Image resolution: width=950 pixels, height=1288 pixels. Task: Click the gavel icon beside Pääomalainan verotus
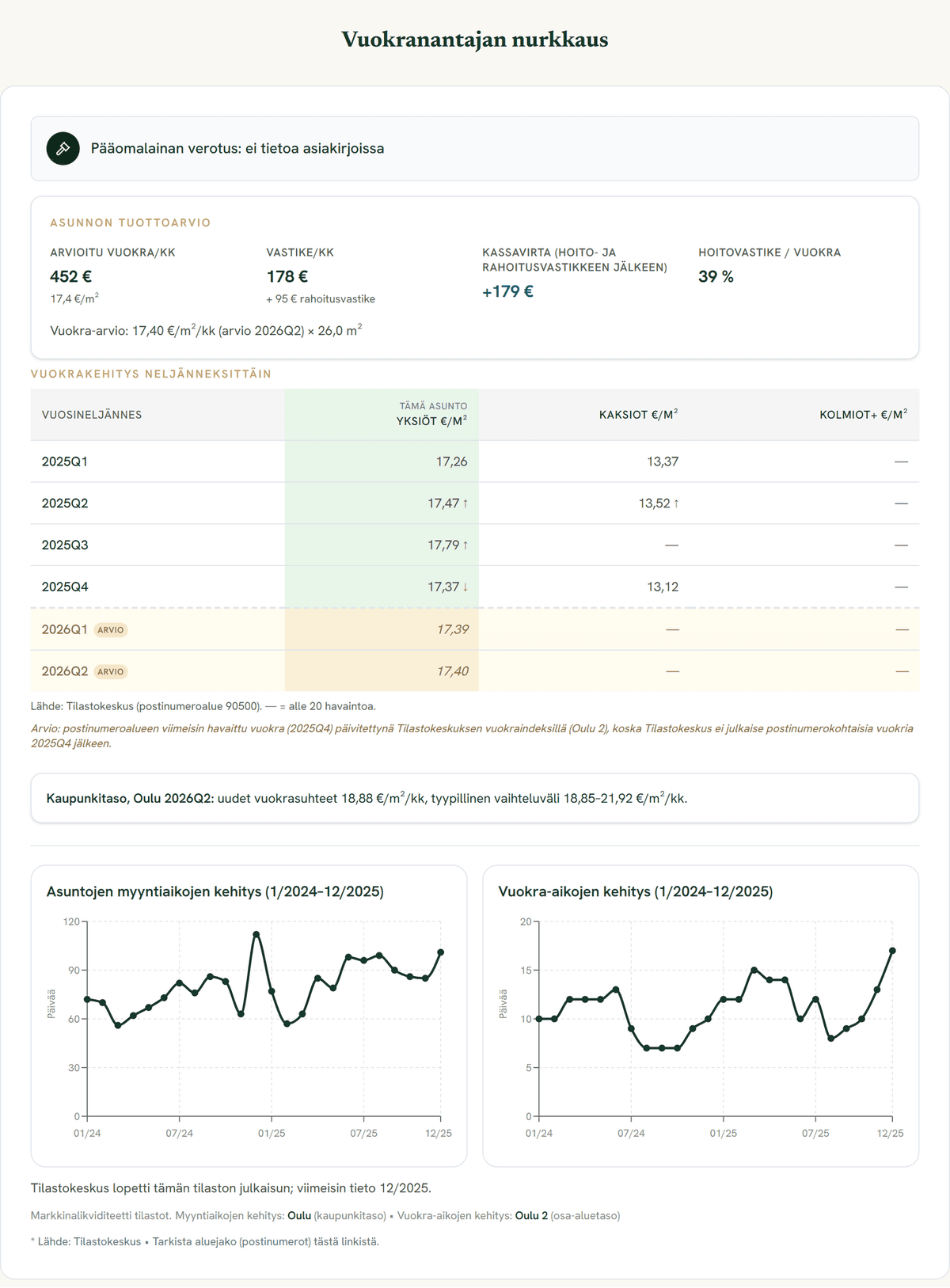(x=63, y=149)
